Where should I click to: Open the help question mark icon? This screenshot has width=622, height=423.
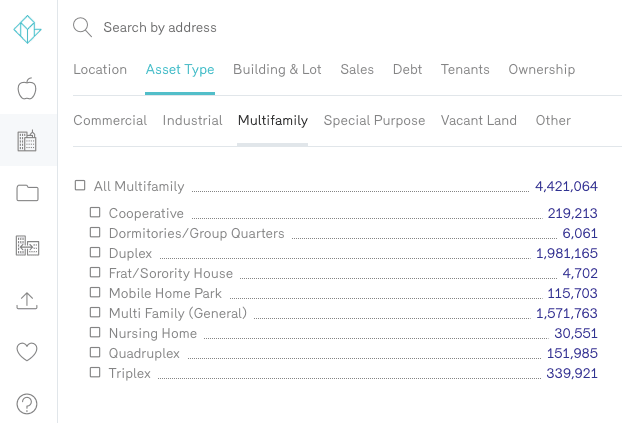(28, 404)
